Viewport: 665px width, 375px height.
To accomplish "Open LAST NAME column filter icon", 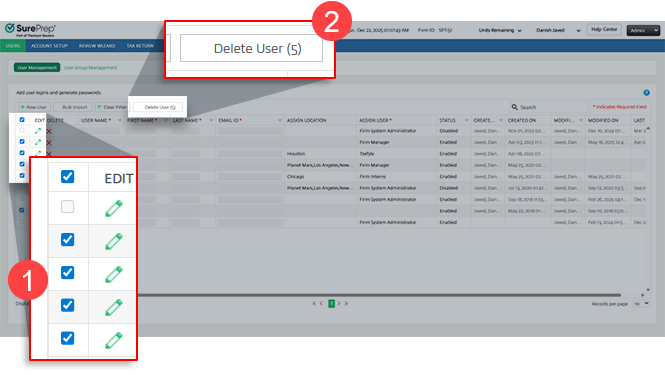I will tap(211, 120).
